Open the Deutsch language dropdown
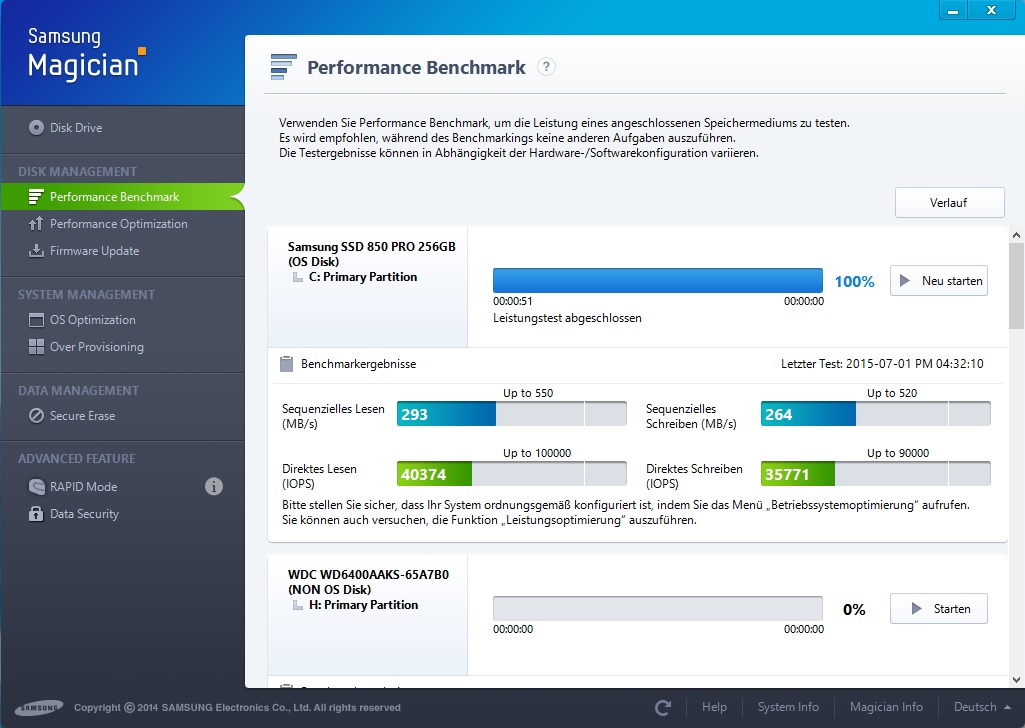Viewport: 1025px width, 728px height. 982,707
